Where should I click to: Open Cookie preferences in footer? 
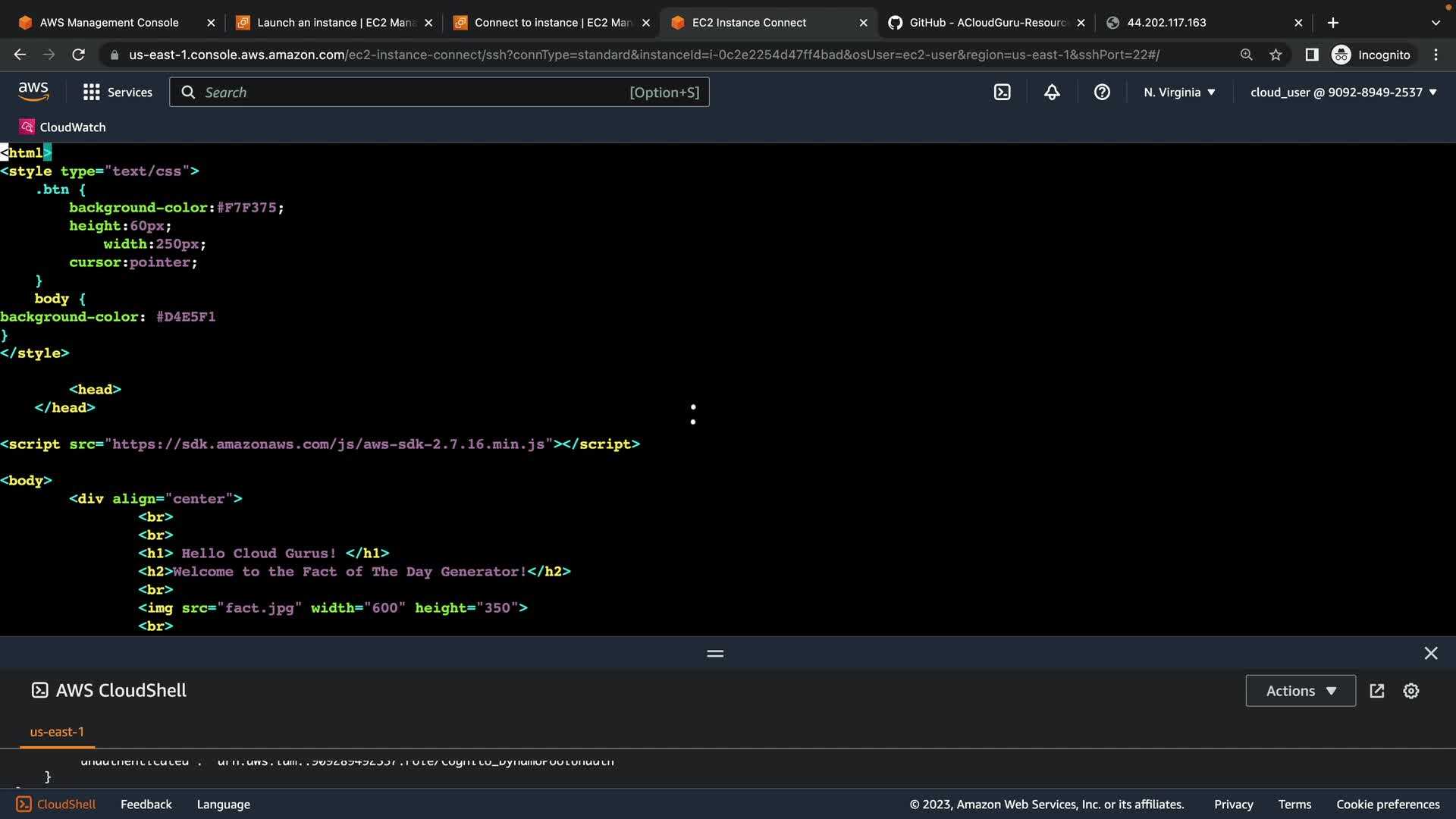(1387, 805)
